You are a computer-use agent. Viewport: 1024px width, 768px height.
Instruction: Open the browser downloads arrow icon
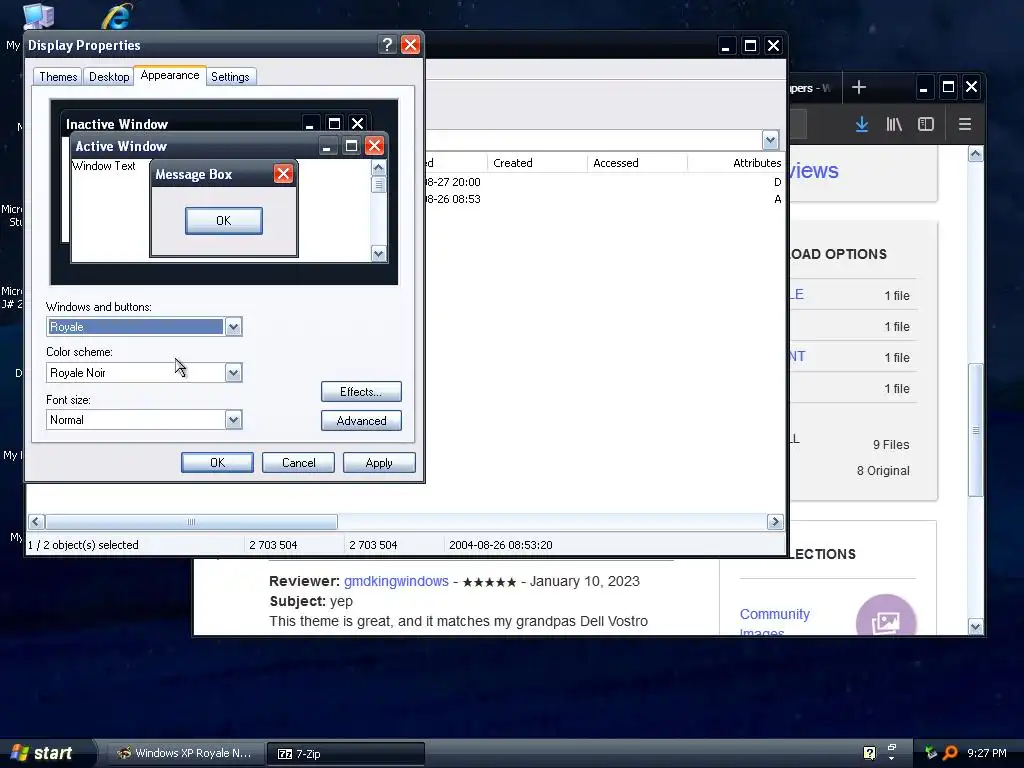coord(862,124)
